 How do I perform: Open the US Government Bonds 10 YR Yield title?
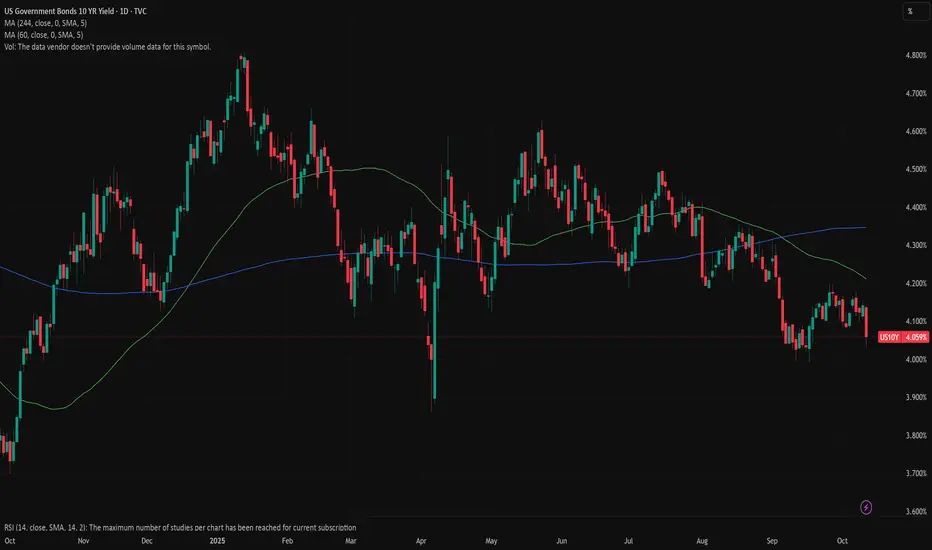(75, 11)
